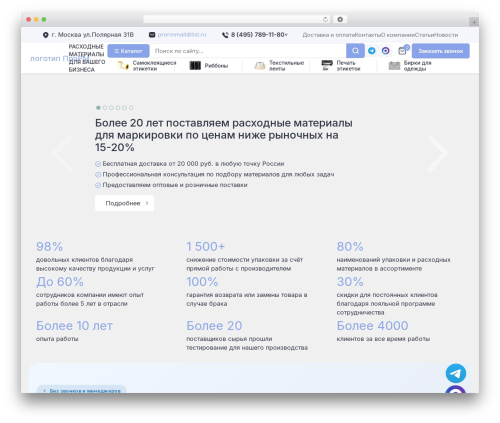
Task: Select the fifth slider pagination dot
Action: pos(124,108)
